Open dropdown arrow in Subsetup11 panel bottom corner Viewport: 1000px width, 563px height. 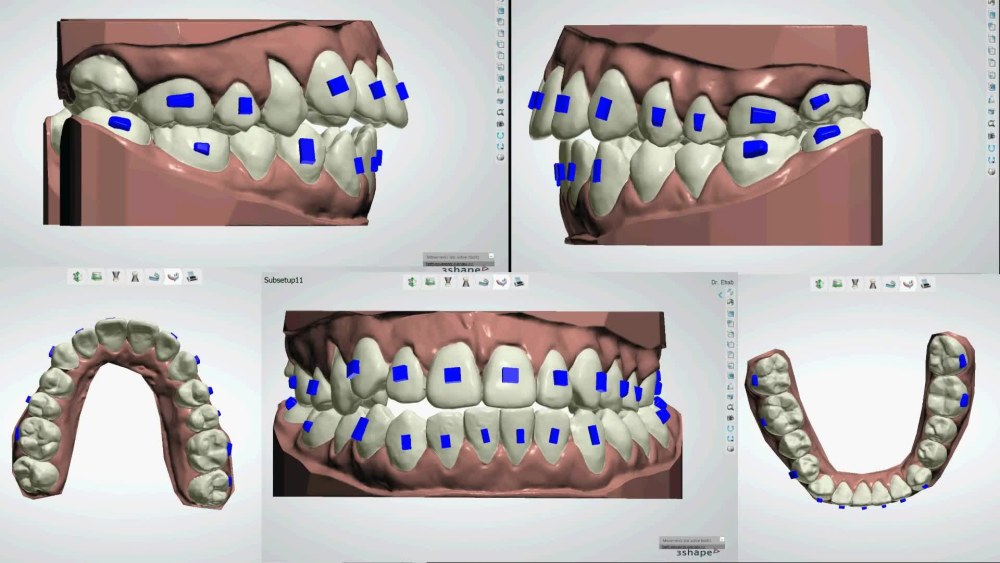coord(722,540)
